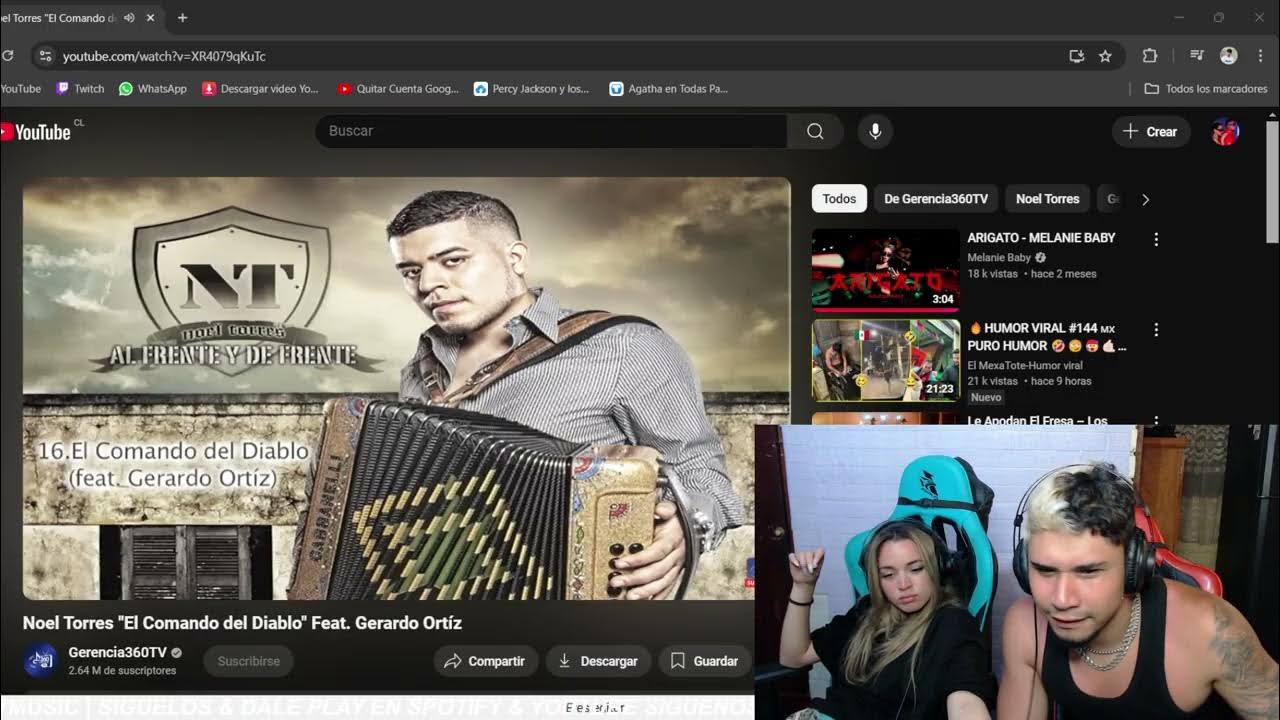Bookmark this page with star icon
This screenshot has height=720, width=1280.
point(1105,56)
